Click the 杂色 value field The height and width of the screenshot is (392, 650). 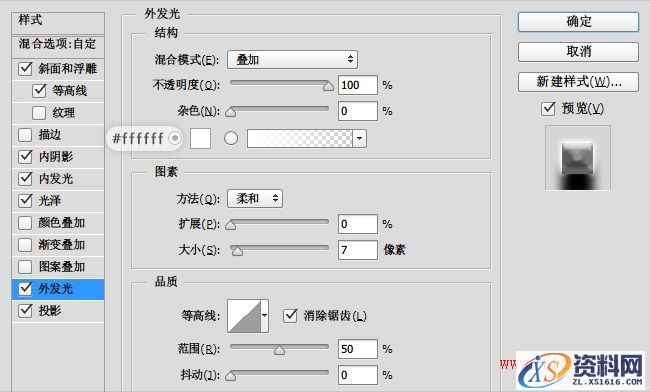(x=358, y=111)
